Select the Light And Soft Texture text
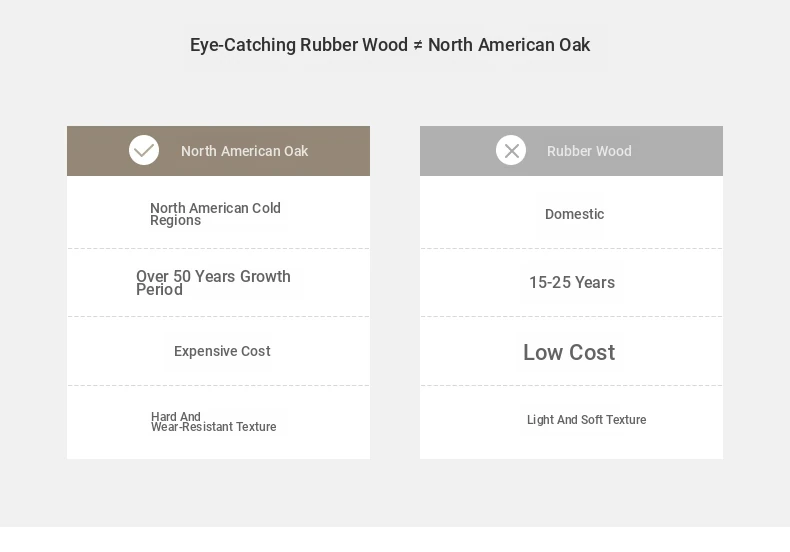Screen dimensions: 790x552 (586, 420)
